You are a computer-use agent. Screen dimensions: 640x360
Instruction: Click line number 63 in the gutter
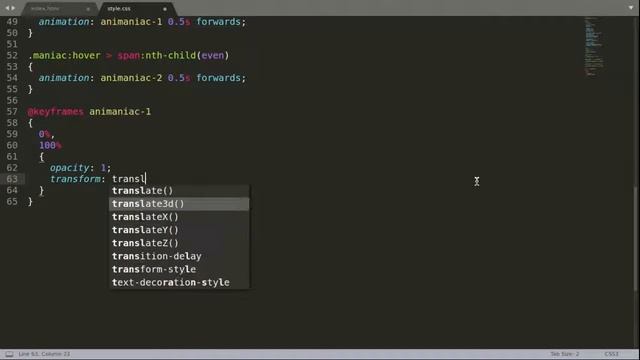coord(12,179)
